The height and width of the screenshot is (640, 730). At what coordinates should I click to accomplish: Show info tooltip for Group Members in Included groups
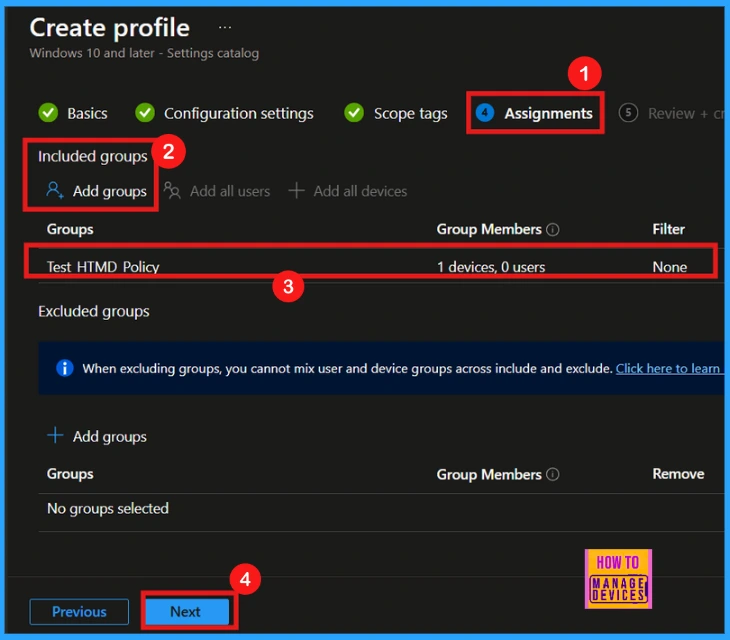tap(553, 229)
